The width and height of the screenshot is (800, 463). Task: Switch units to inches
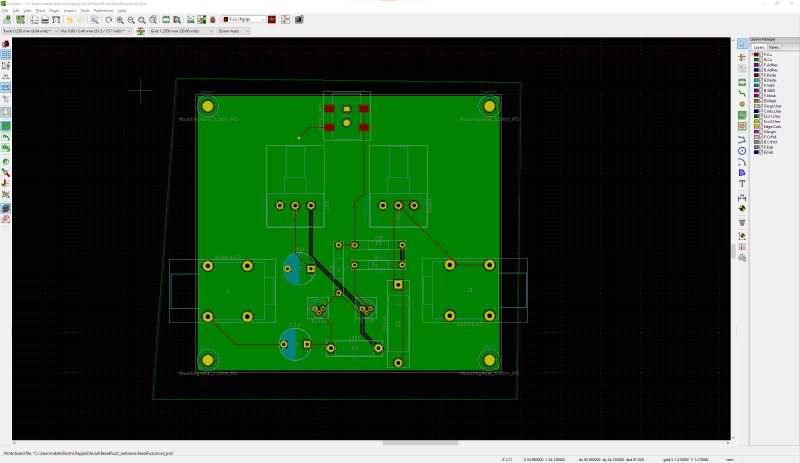click(x=6, y=77)
